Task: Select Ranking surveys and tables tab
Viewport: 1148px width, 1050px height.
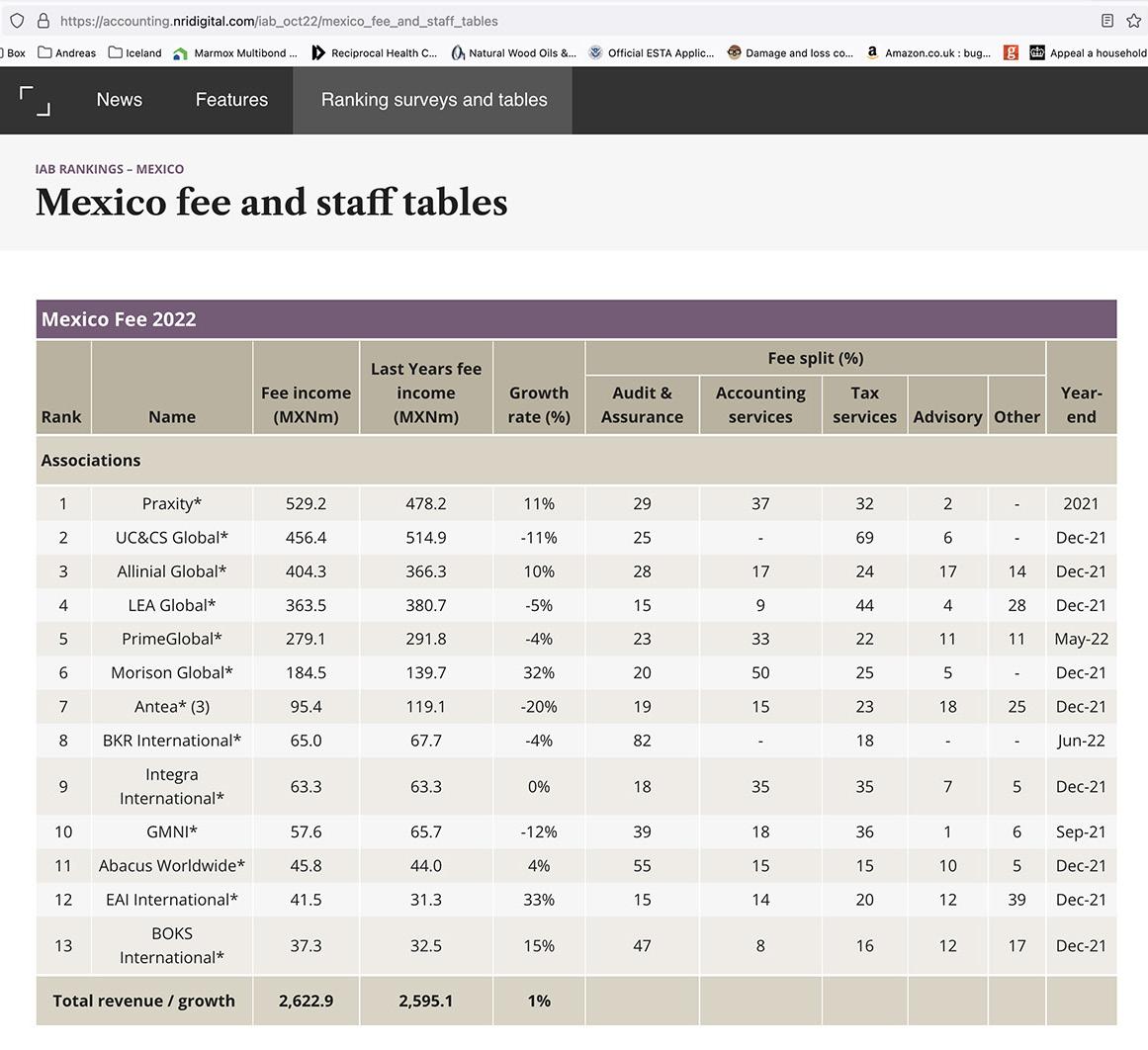Action: (x=433, y=100)
